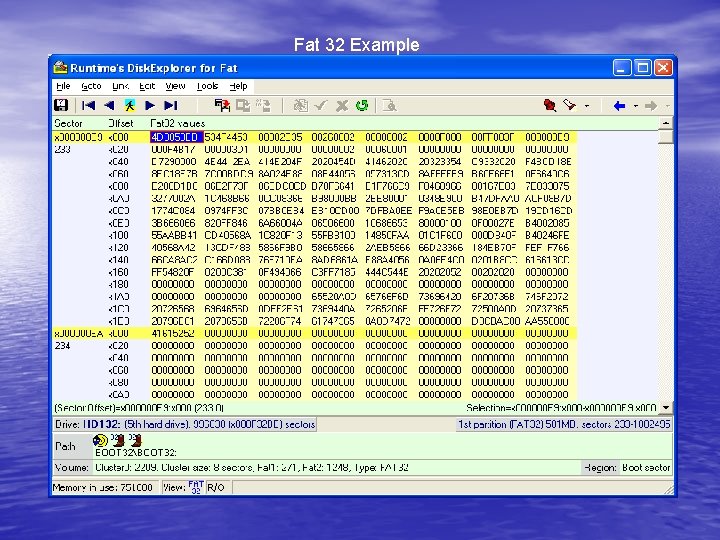Open the File menu
Screen dimensions: 720x540
63,86
